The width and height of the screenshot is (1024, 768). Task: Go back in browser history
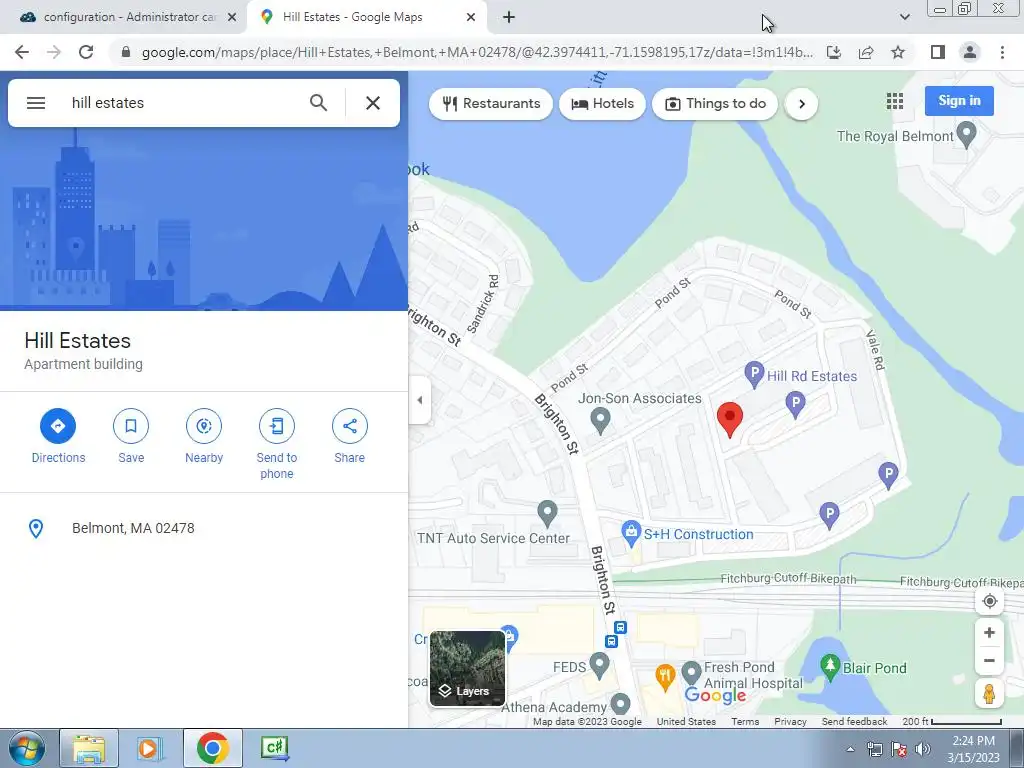[22, 52]
